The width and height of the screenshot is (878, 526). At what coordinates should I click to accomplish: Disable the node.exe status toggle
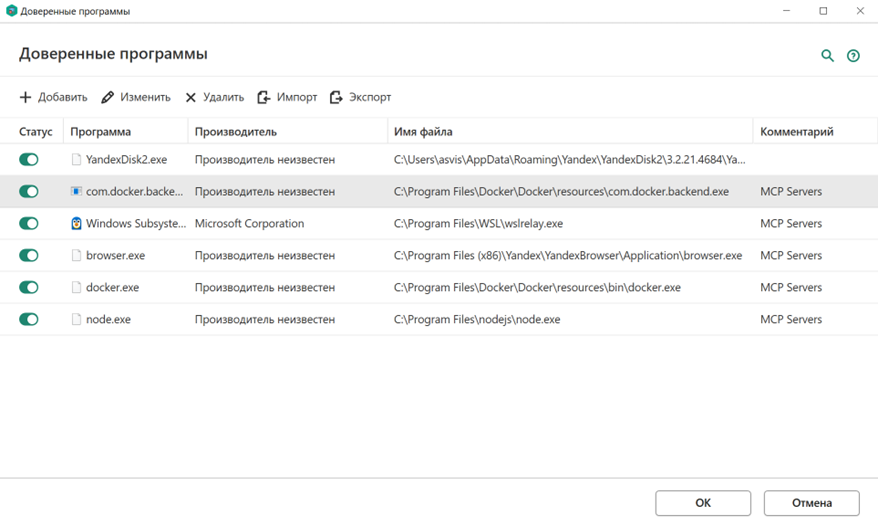click(29, 319)
